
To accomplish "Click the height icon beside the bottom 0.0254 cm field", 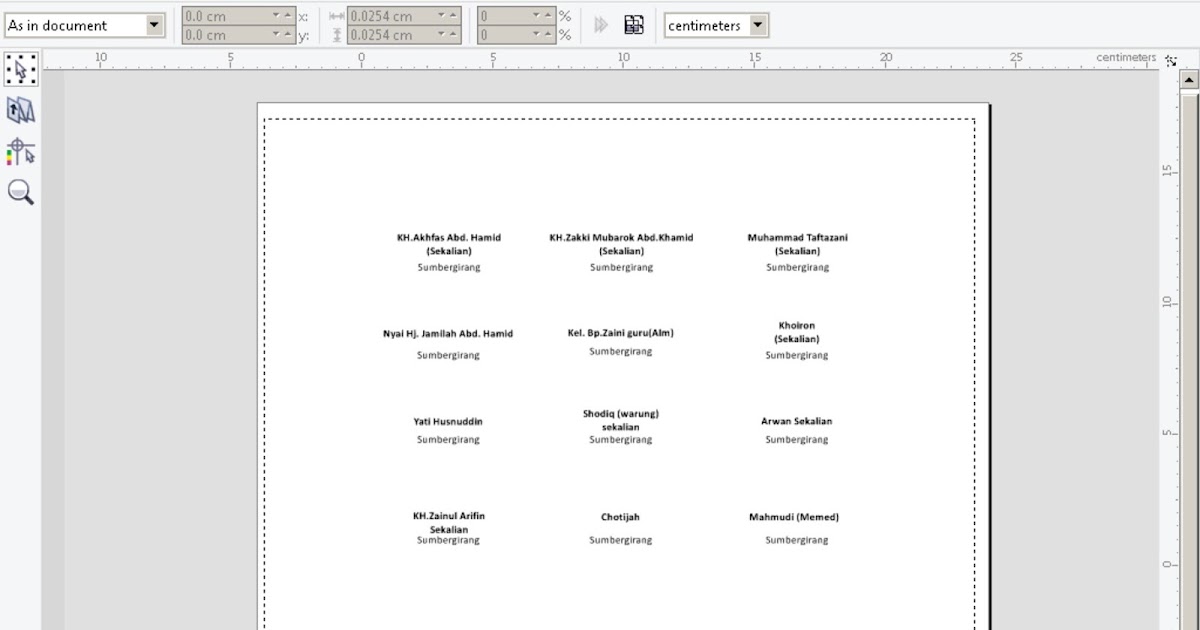I will pyautogui.click(x=336, y=35).
